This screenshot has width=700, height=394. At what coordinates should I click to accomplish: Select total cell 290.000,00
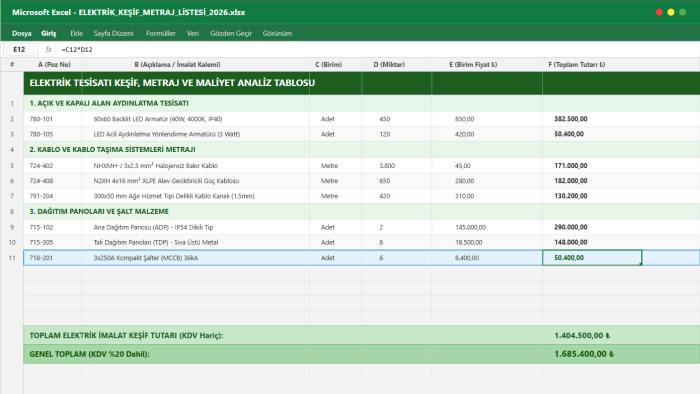(571, 227)
